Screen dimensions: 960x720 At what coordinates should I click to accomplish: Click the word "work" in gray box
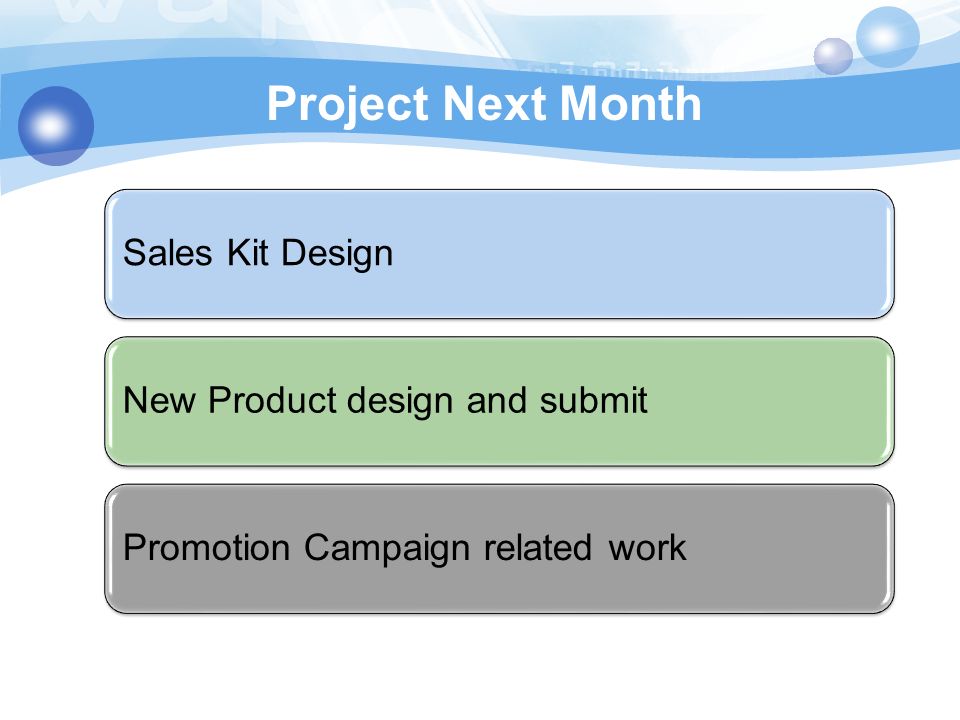[x=647, y=547]
